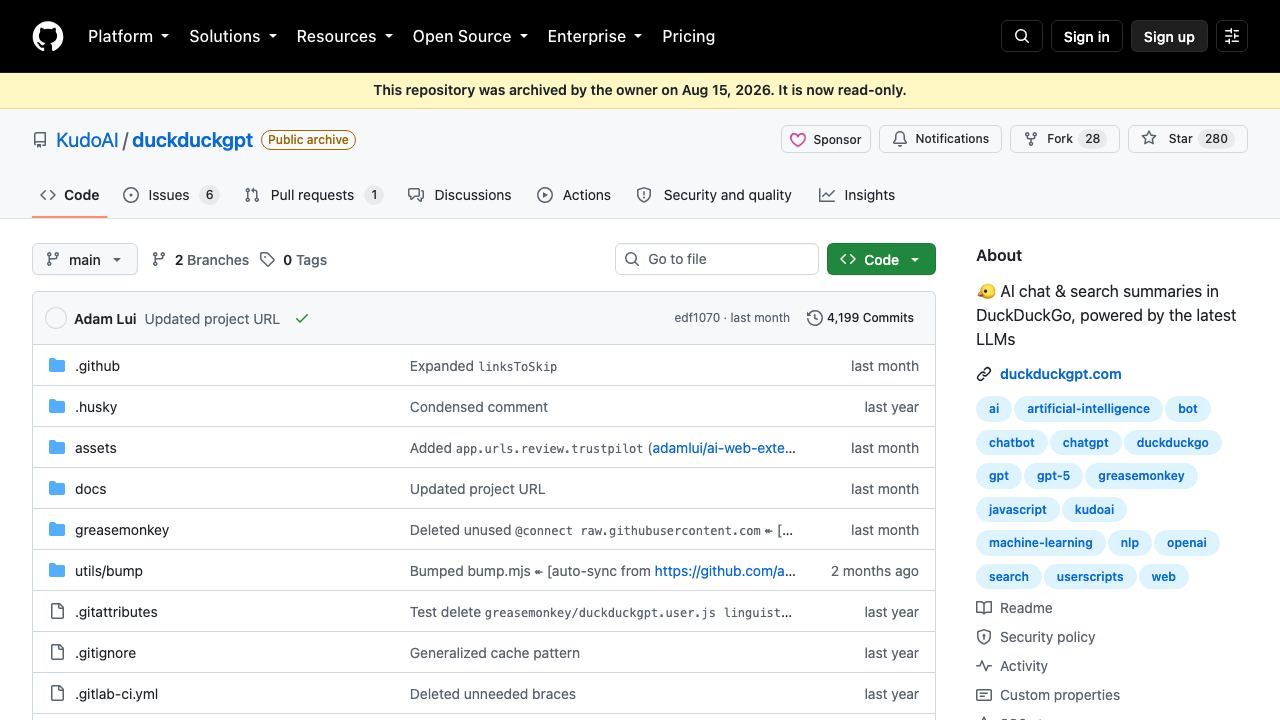Image resolution: width=1280 pixels, height=720 pixels.
Task: Fork the duckduckgpt repository
Action: tap(1065, 139)
